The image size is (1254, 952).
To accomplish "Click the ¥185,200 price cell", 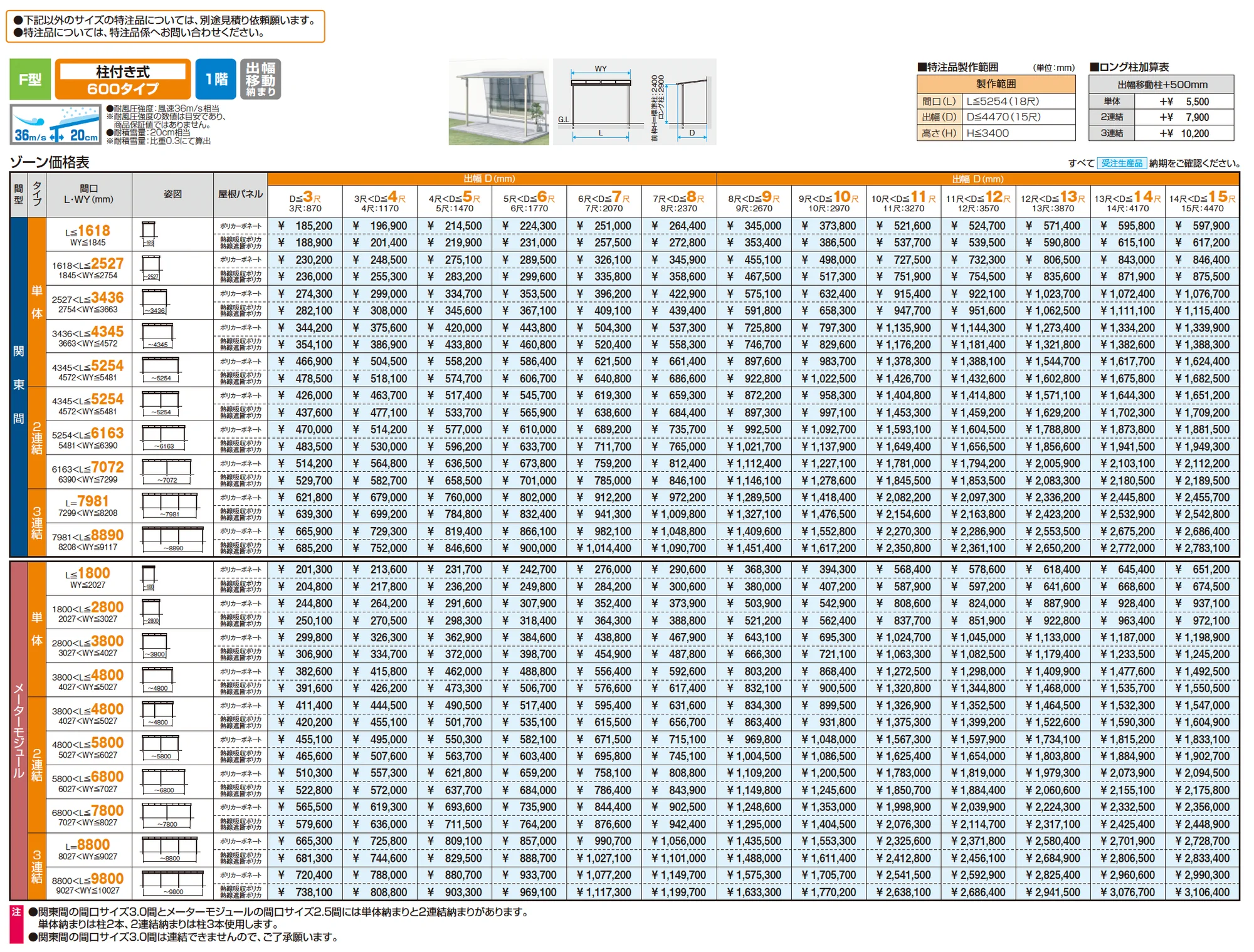I will (x=305, y=226).
